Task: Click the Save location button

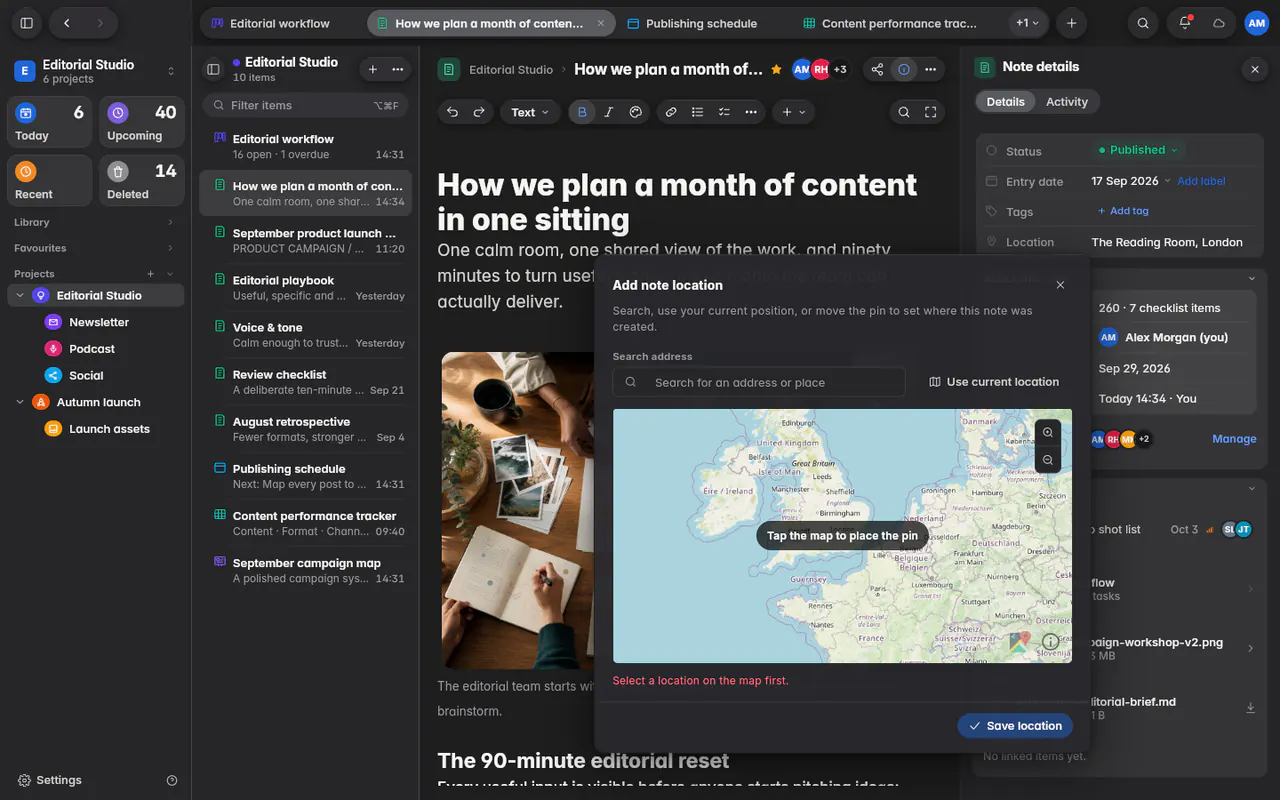Action: 1015,726
